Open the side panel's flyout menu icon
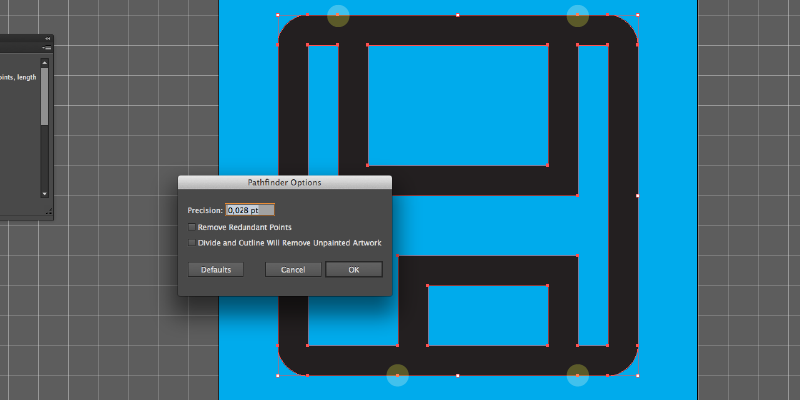 [47, 47]
